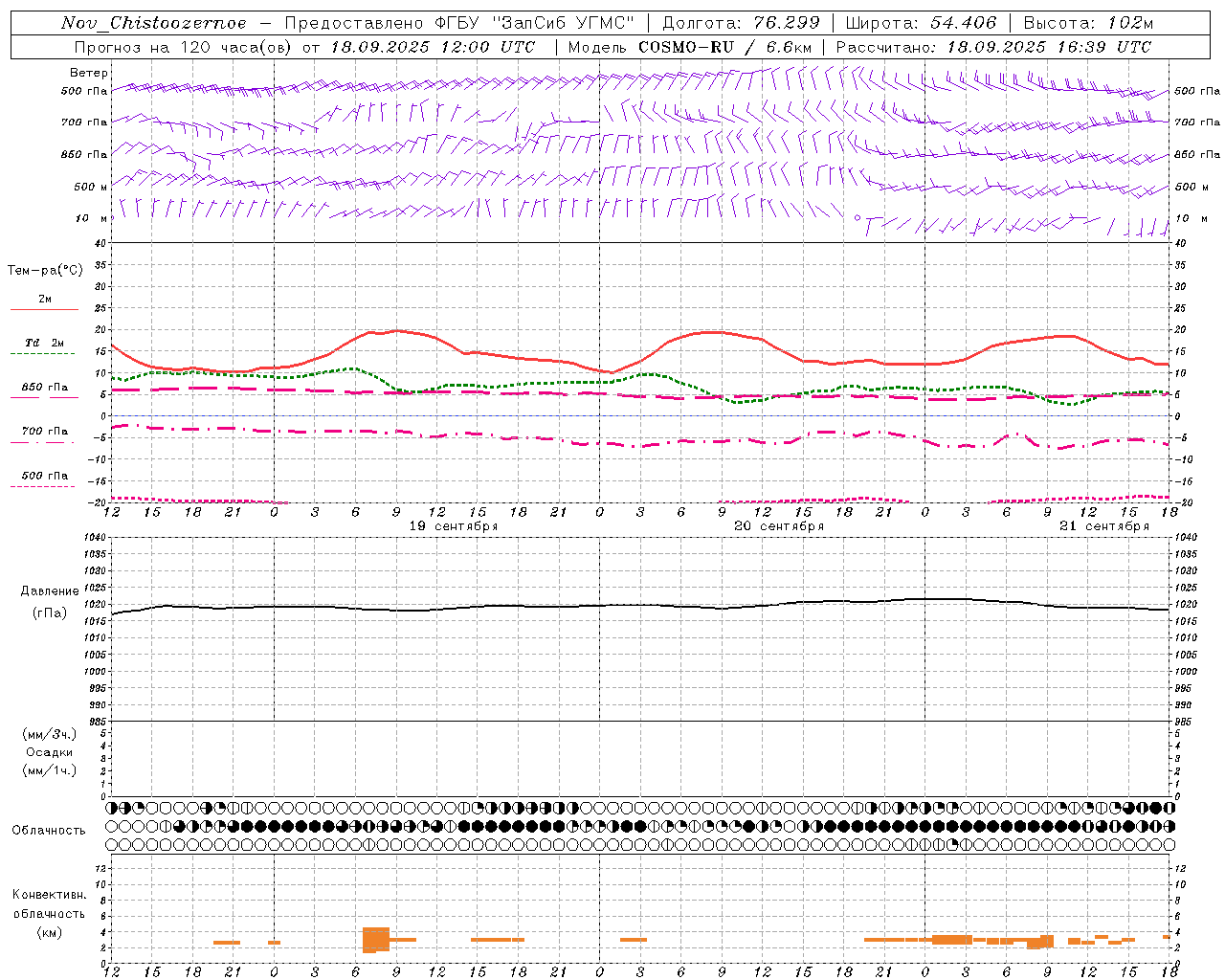Click the date label "20 сентября"
This screenshot has width=1225, height=980.
[779, 526]
